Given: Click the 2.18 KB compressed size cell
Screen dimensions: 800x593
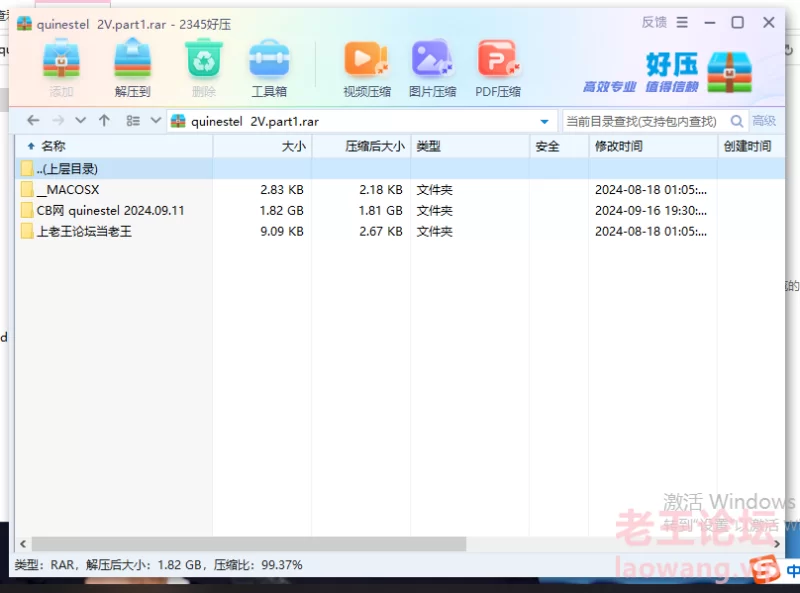Looking at the screenshot, I should click(381, 189).
